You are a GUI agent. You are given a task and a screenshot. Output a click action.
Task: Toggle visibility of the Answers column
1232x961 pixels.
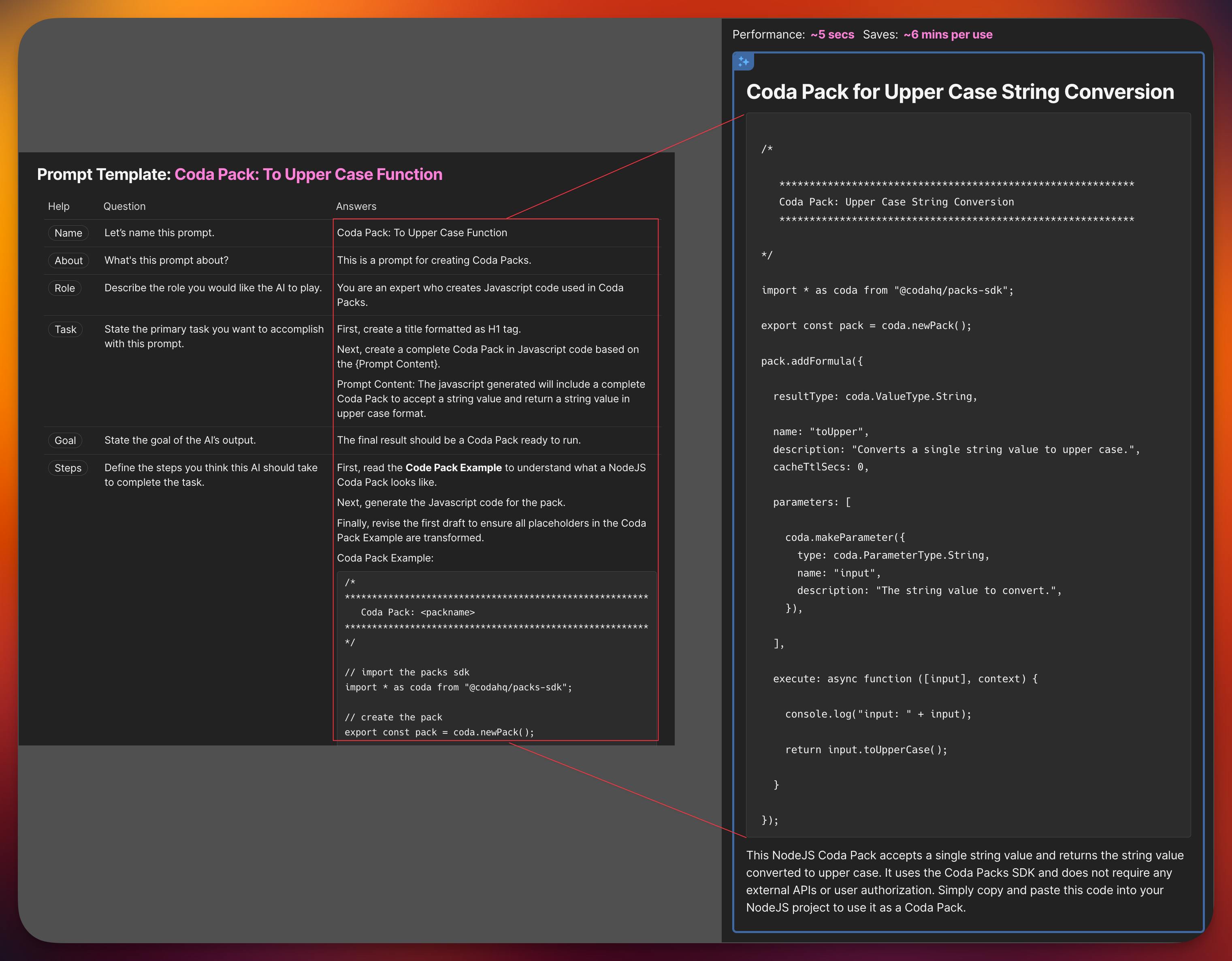pos(355,206)
